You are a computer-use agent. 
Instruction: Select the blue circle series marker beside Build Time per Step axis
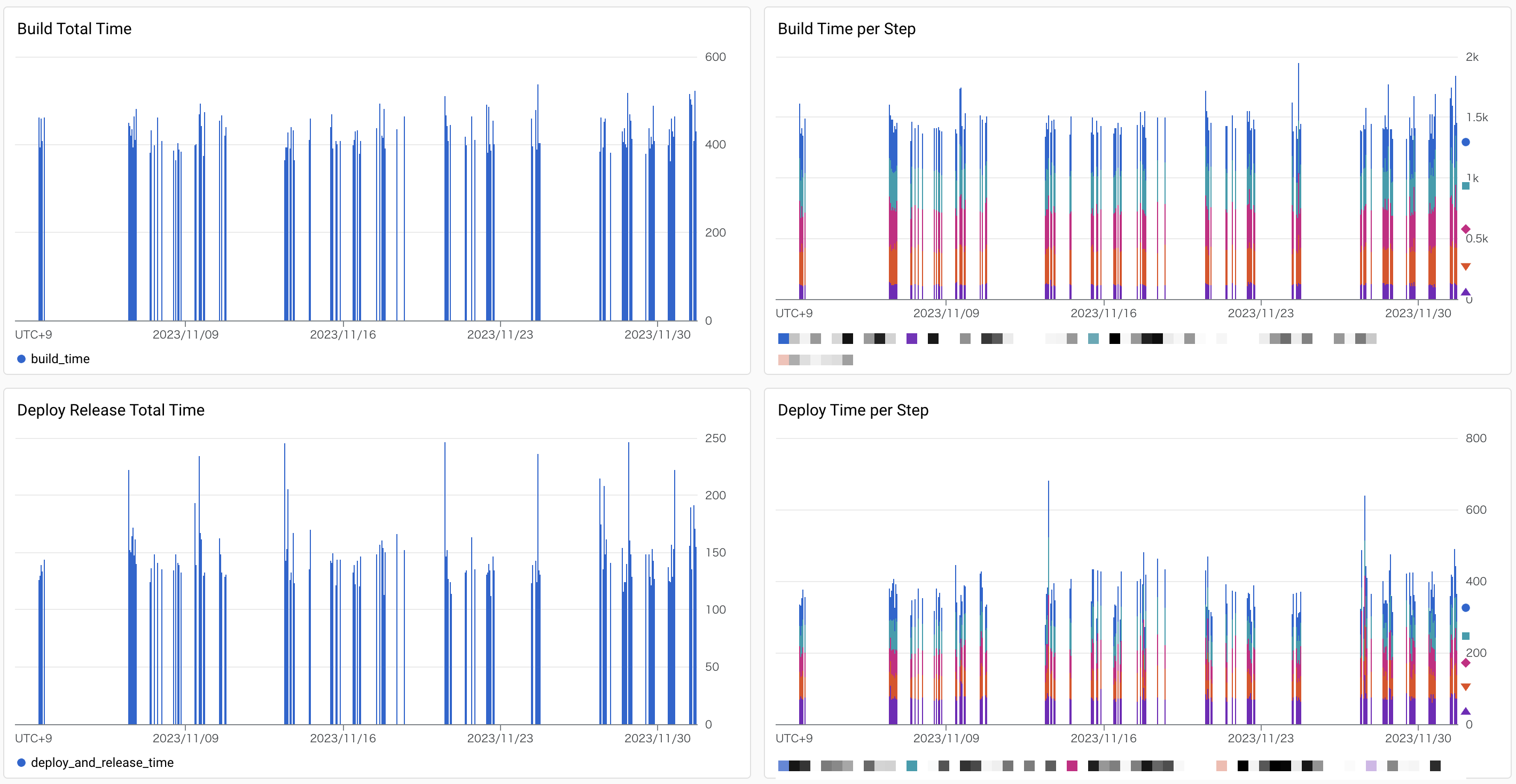pyautogui.click(x=1466, y=142)
